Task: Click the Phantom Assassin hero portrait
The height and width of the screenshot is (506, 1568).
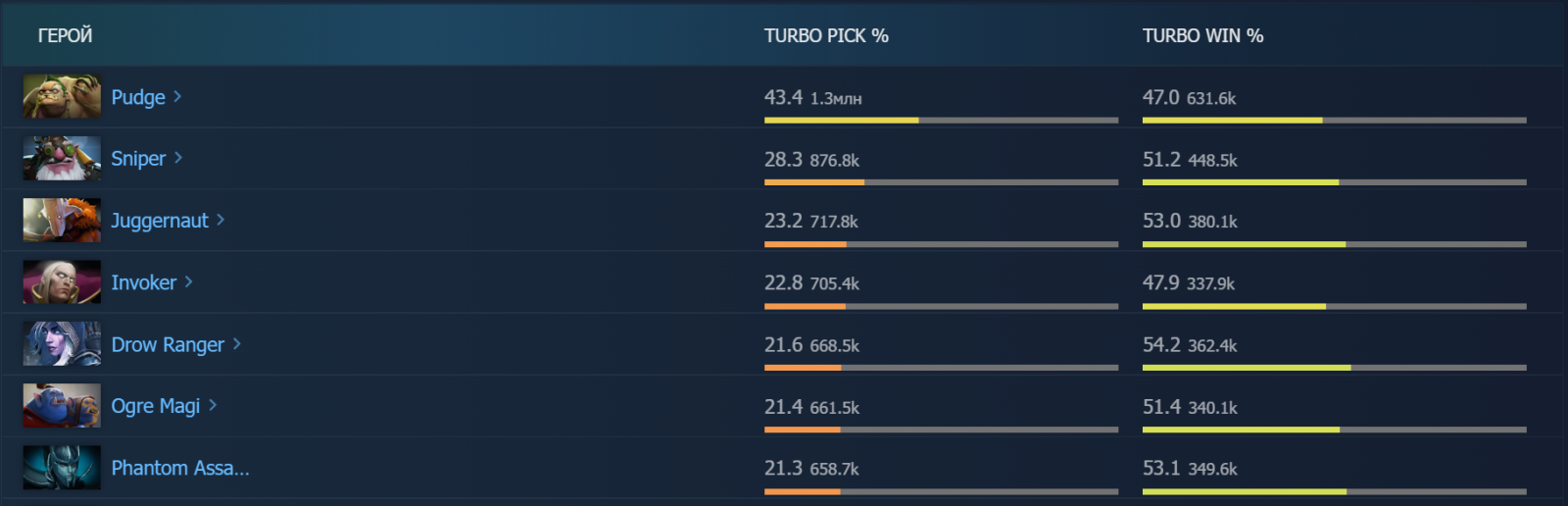Action: [62, 467]
